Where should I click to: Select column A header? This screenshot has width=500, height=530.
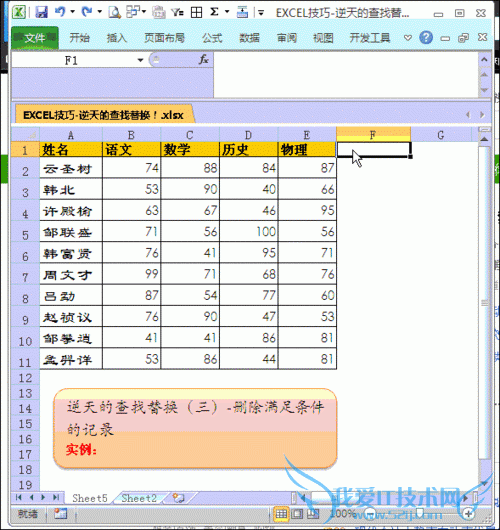[71, 135]
